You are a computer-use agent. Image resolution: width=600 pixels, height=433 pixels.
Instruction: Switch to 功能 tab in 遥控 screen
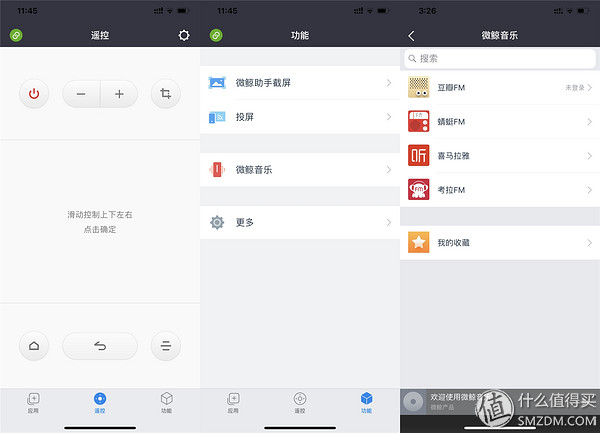click(166, 403)
